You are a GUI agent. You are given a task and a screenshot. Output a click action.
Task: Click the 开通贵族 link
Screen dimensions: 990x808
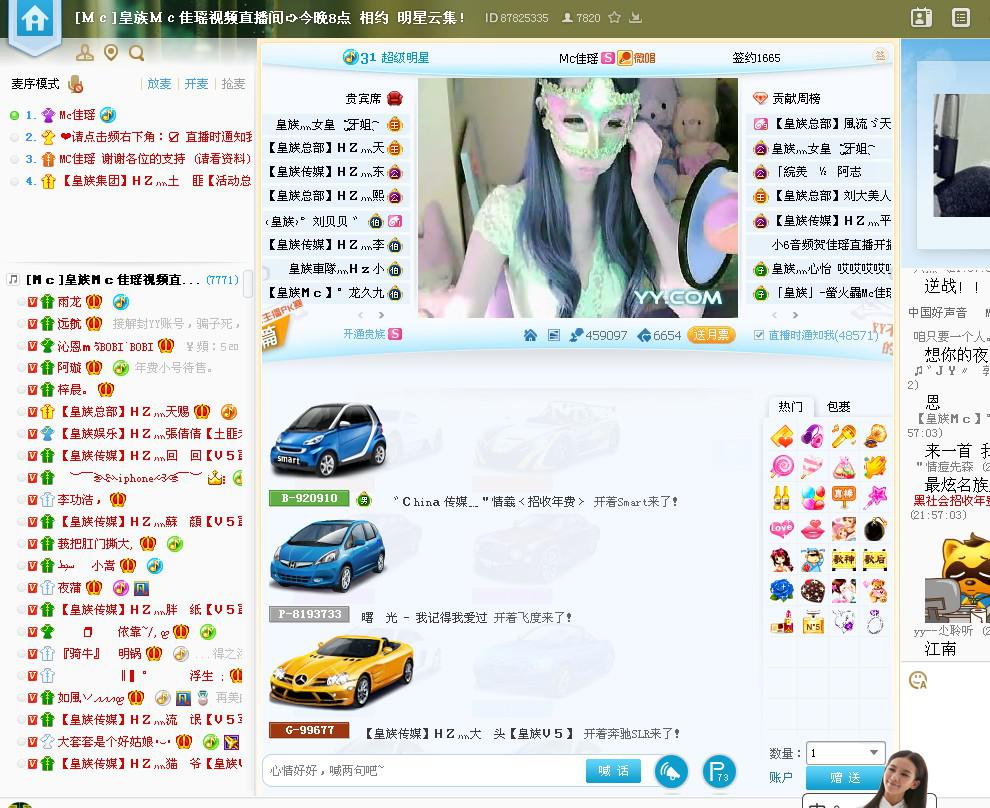pos(364,334)
